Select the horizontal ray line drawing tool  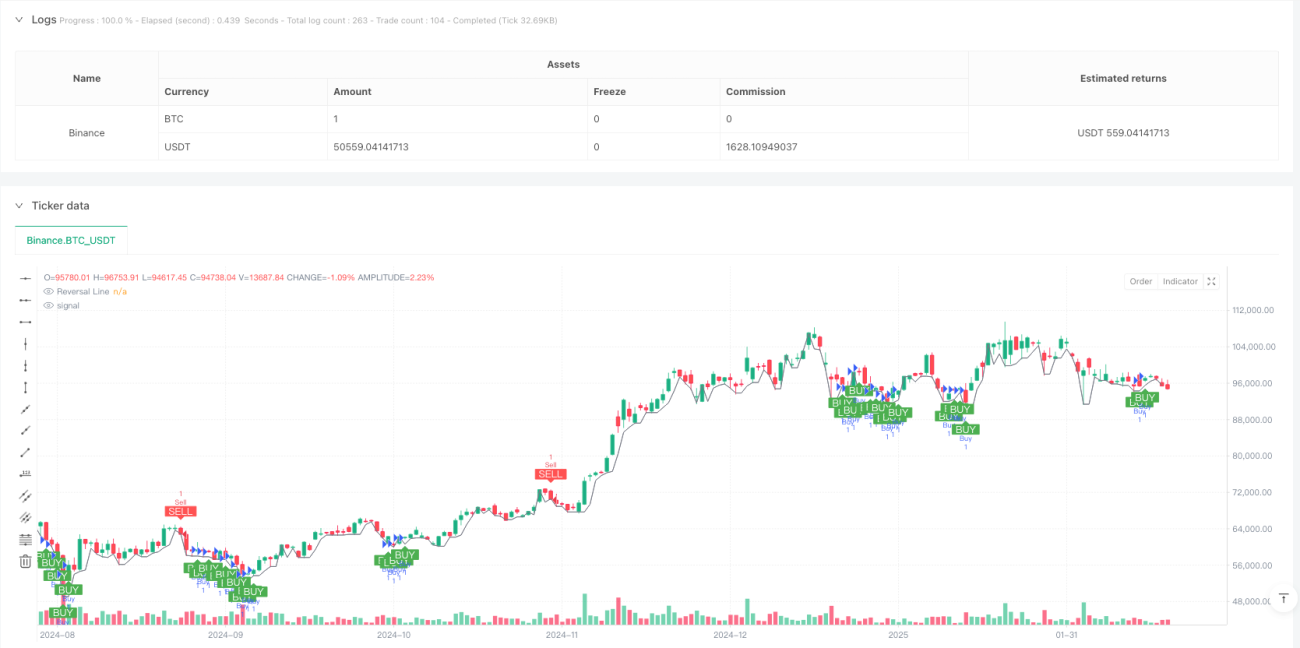coord(25,300)
